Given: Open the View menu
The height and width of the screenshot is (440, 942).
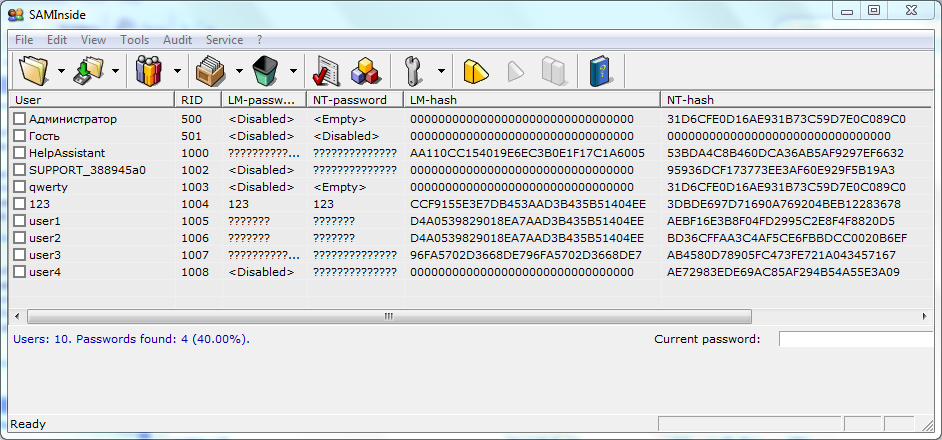Looking at the screenshot, I should point(93,40).
